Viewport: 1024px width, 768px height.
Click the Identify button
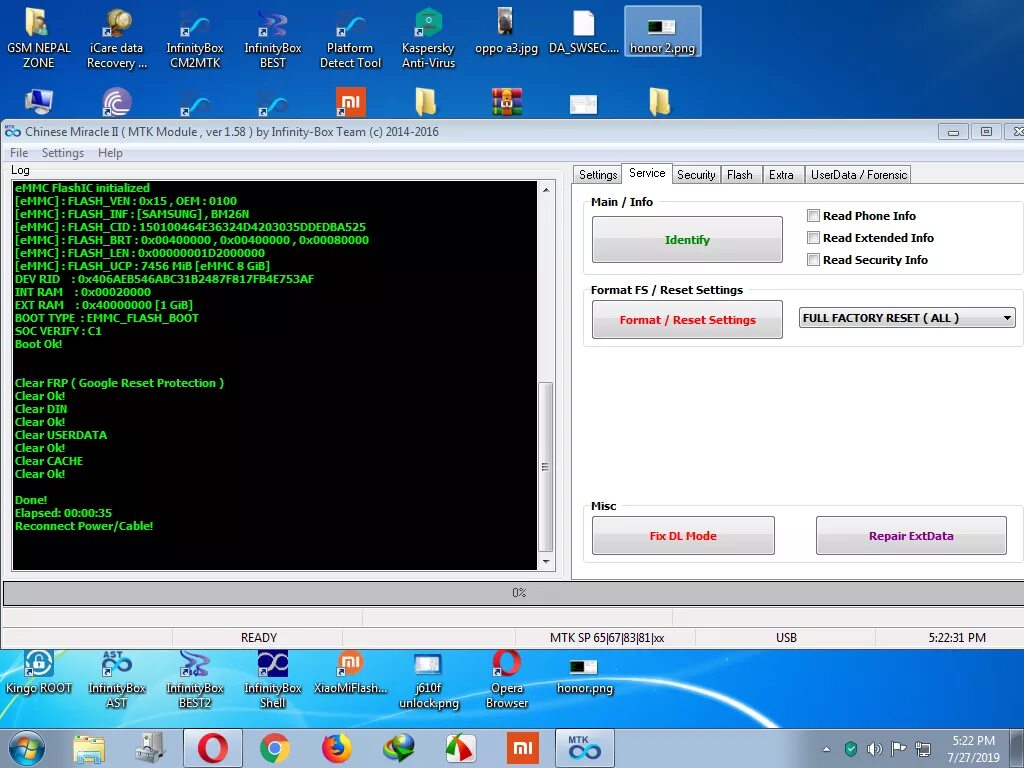[x=687, y=240]
